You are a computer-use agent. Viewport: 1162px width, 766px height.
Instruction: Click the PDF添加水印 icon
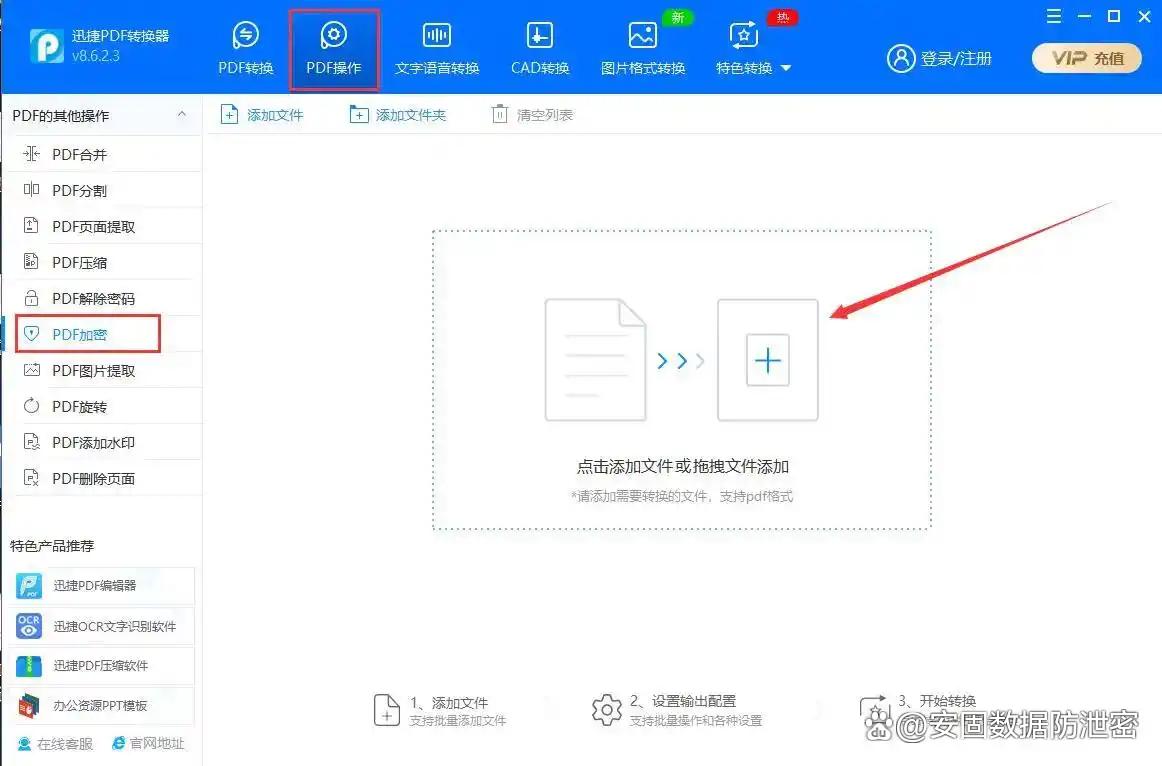(31, 442)
